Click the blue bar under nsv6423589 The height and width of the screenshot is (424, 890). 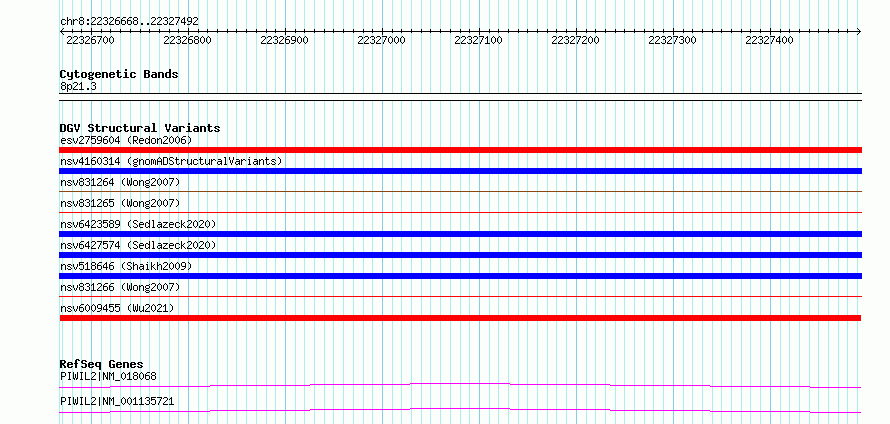tap(460, 234)
